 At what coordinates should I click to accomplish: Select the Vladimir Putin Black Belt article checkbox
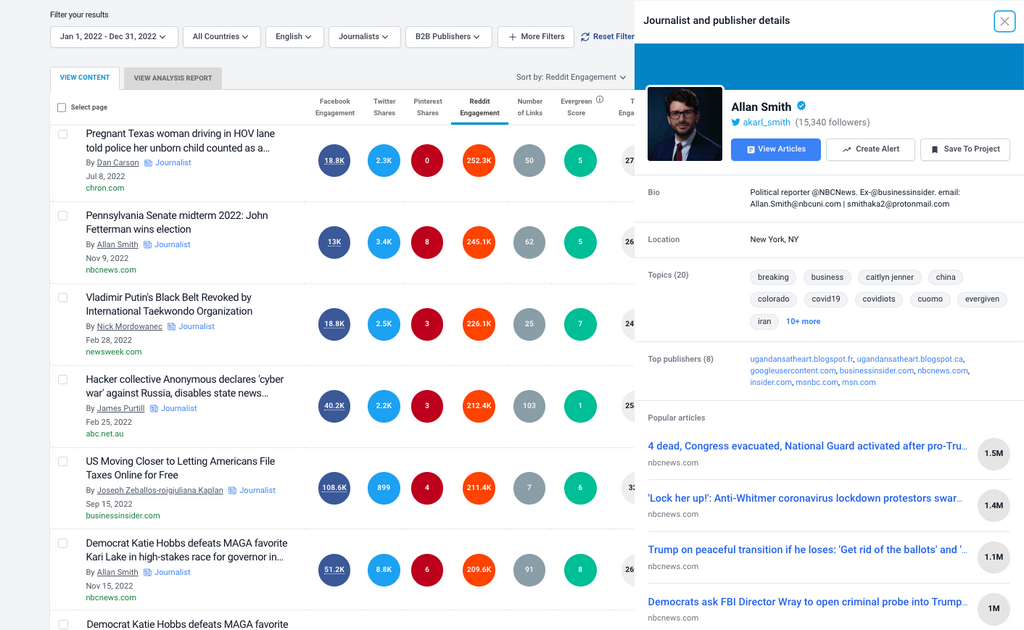(63, 298)
